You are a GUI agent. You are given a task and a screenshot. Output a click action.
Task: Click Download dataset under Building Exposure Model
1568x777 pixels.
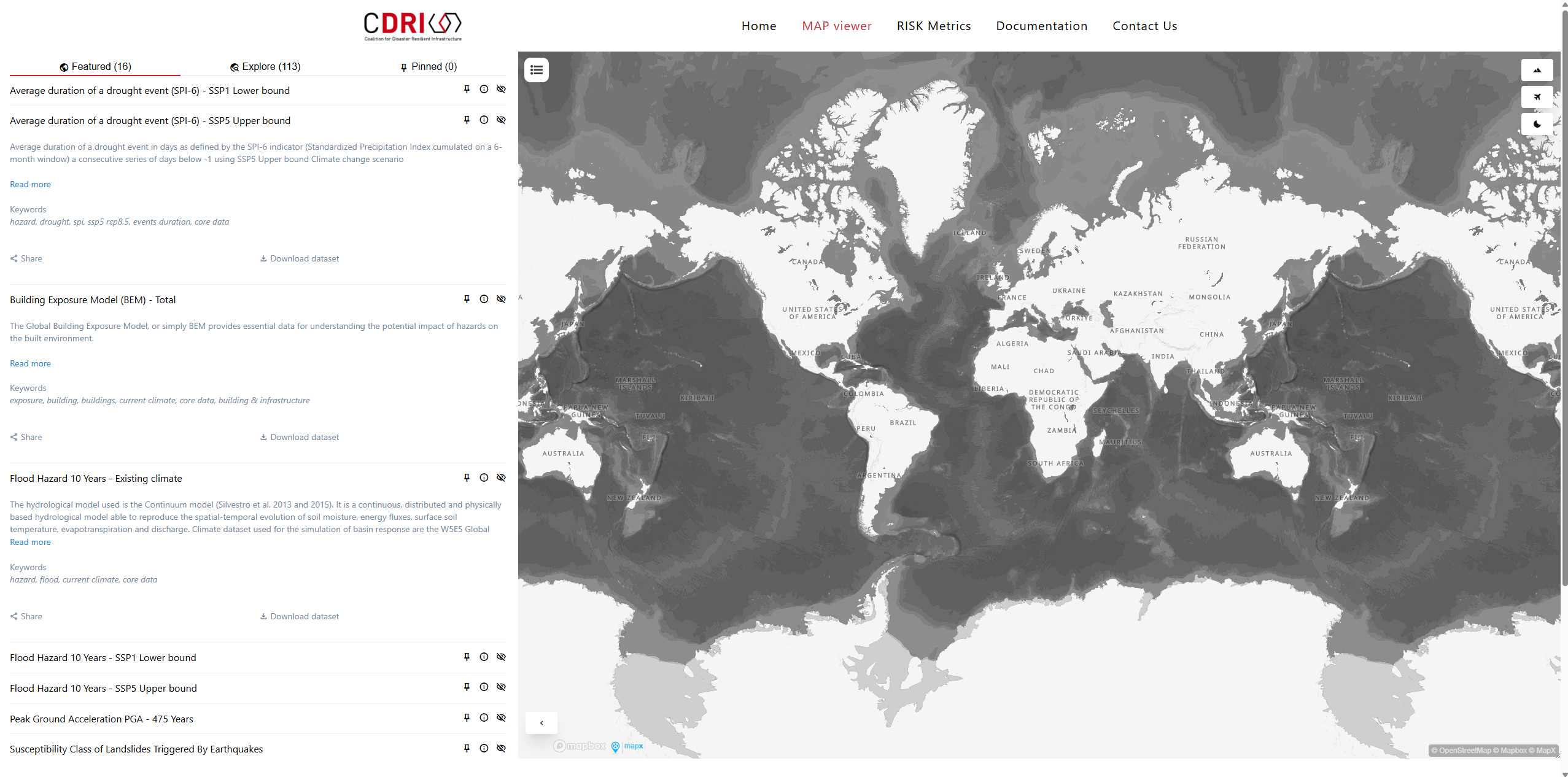299,438
